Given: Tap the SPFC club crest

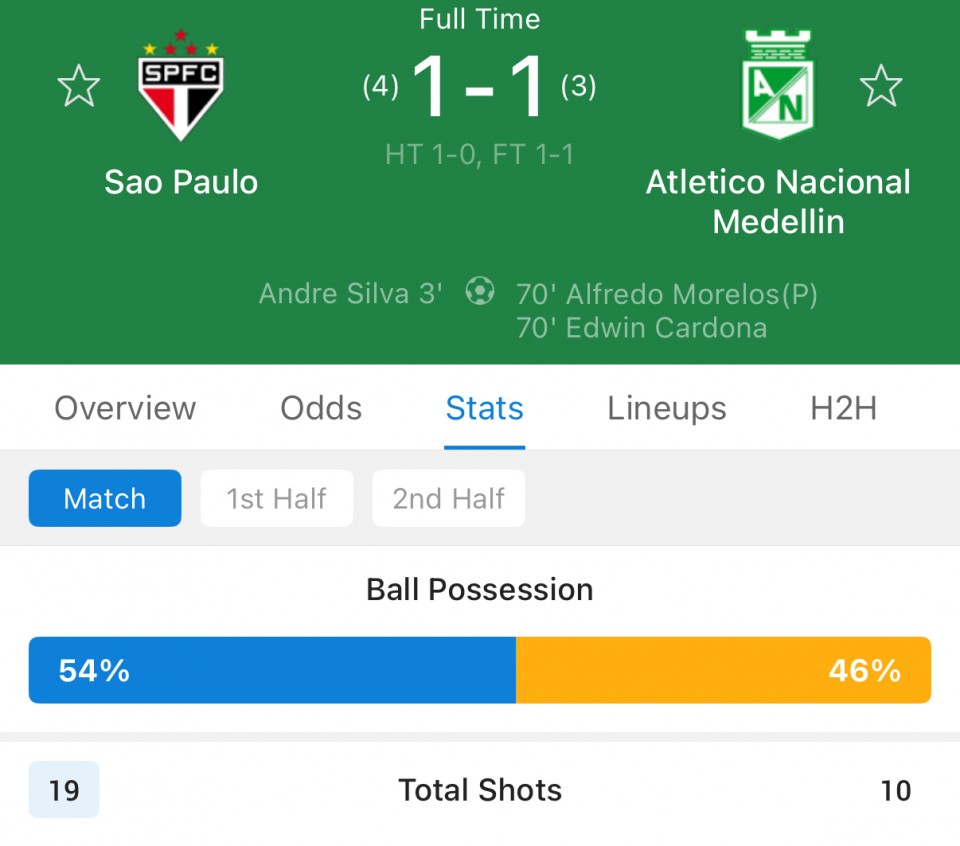Looking at the screenshot, I should pos(181,85).
